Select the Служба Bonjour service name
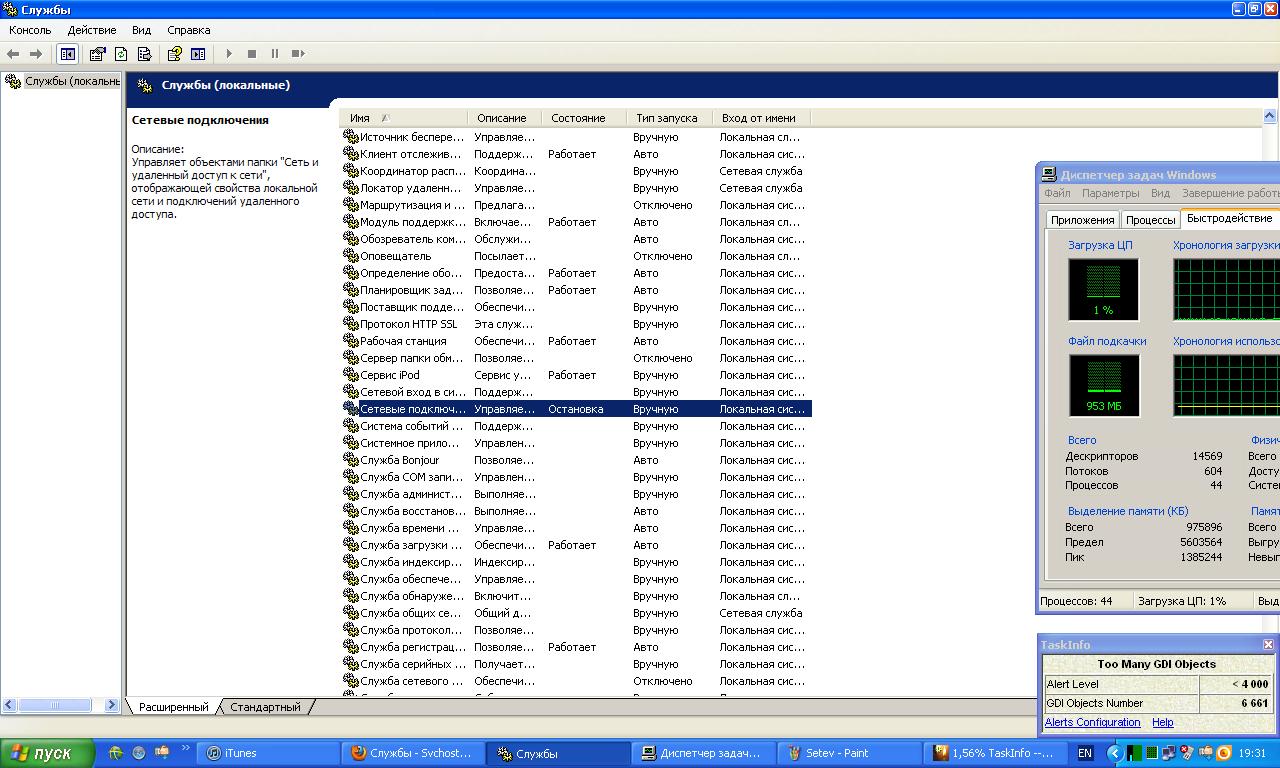 400,460
